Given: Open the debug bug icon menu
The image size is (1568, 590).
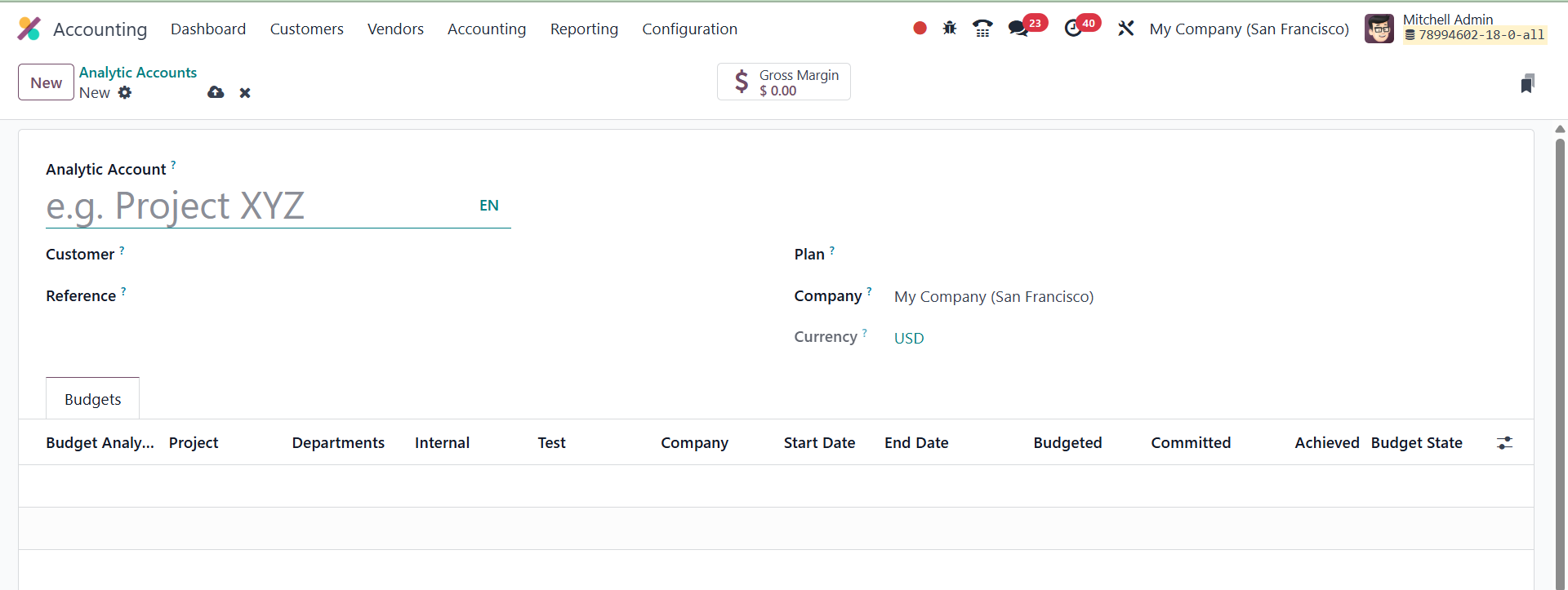Looking at the screenshot, I should tap(949, 29).
